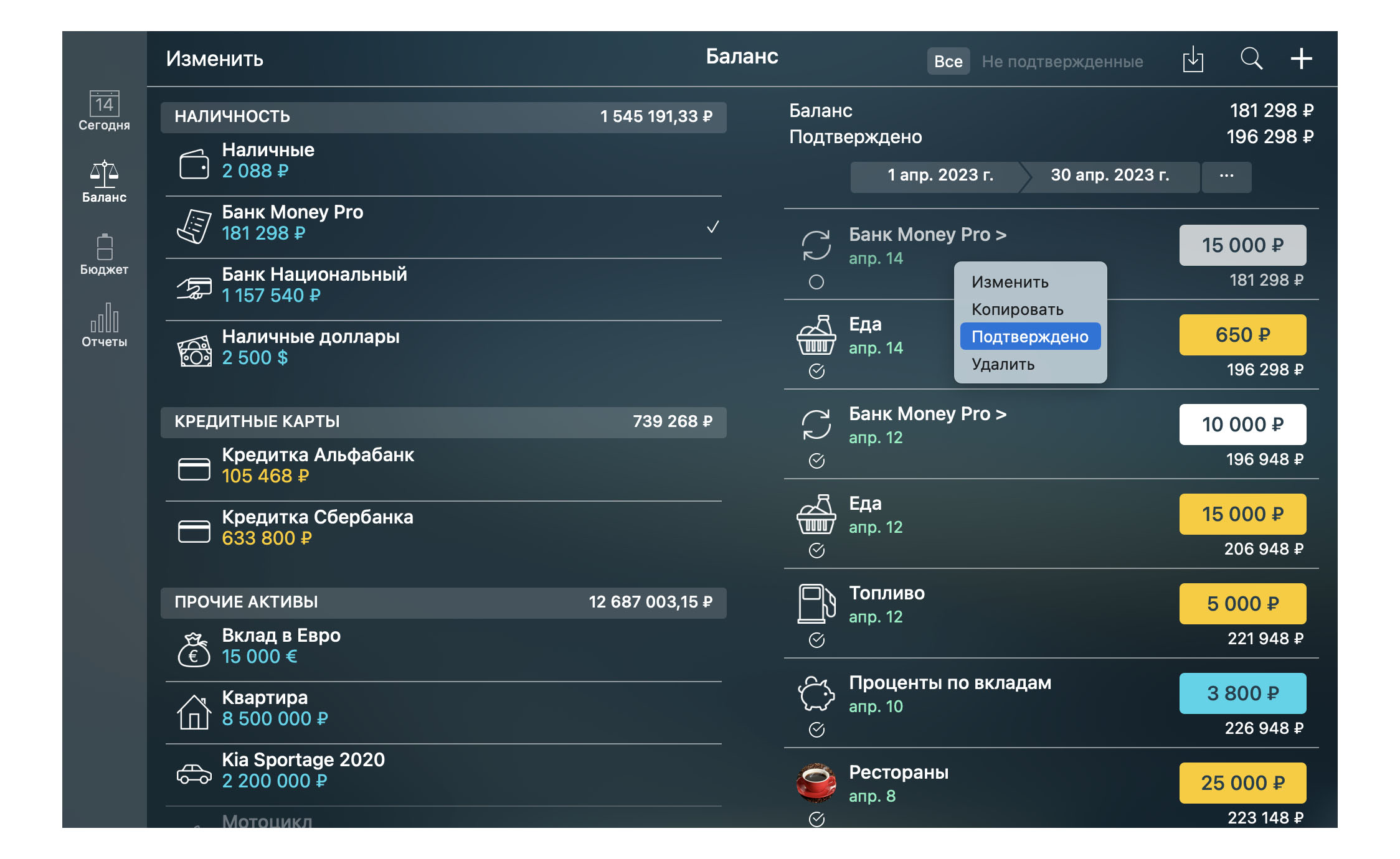Toggle cleared status of Еда апр. 14
This screenshot has width=1400, height=859.
coord(816,372)
